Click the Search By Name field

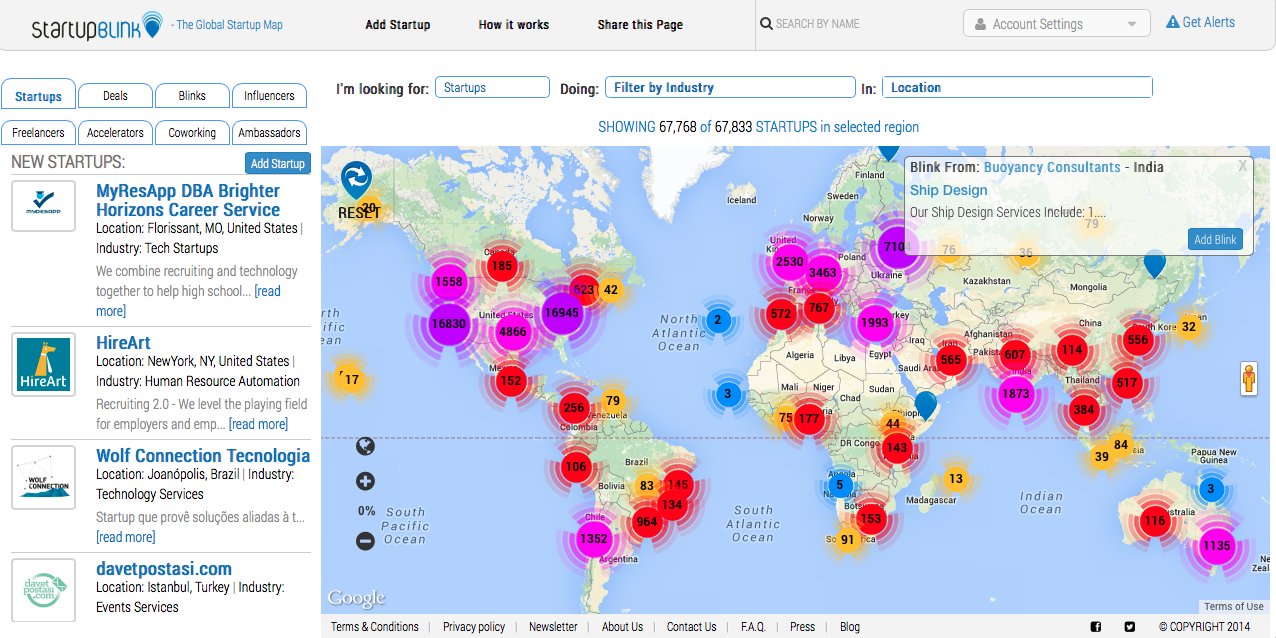tap(850, 24)
